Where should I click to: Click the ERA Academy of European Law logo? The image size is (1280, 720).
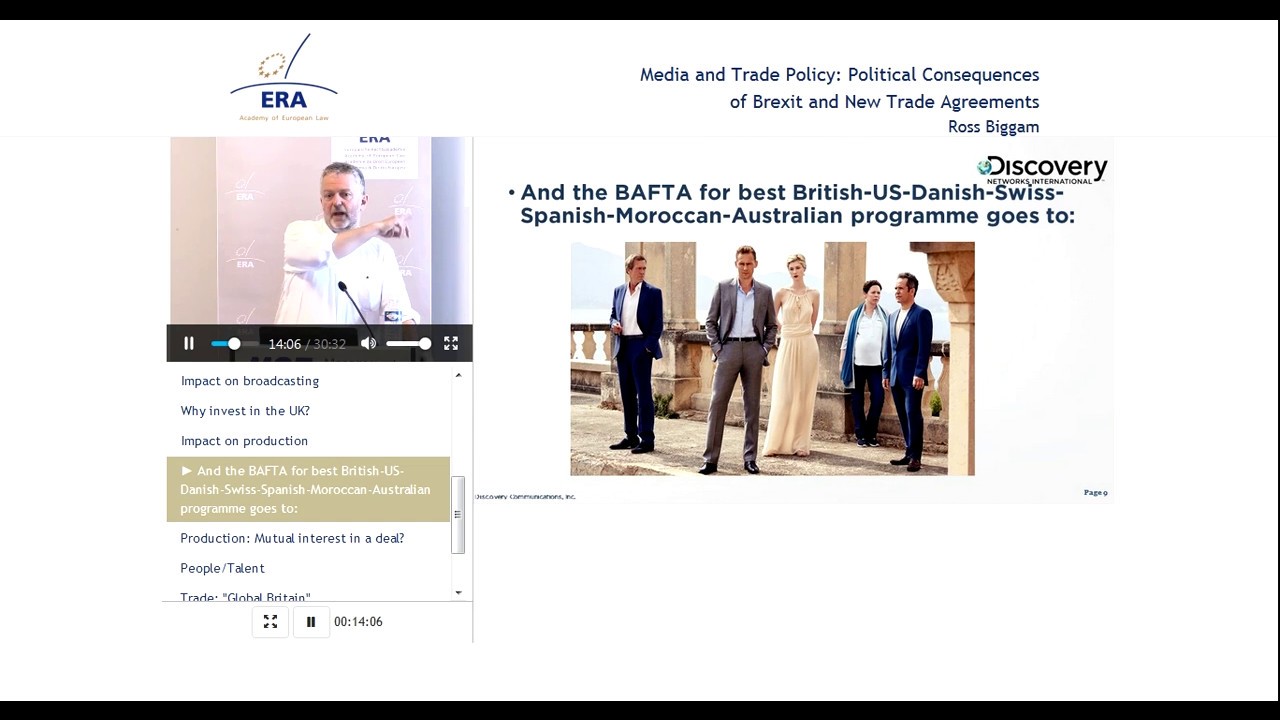[284, 78]
